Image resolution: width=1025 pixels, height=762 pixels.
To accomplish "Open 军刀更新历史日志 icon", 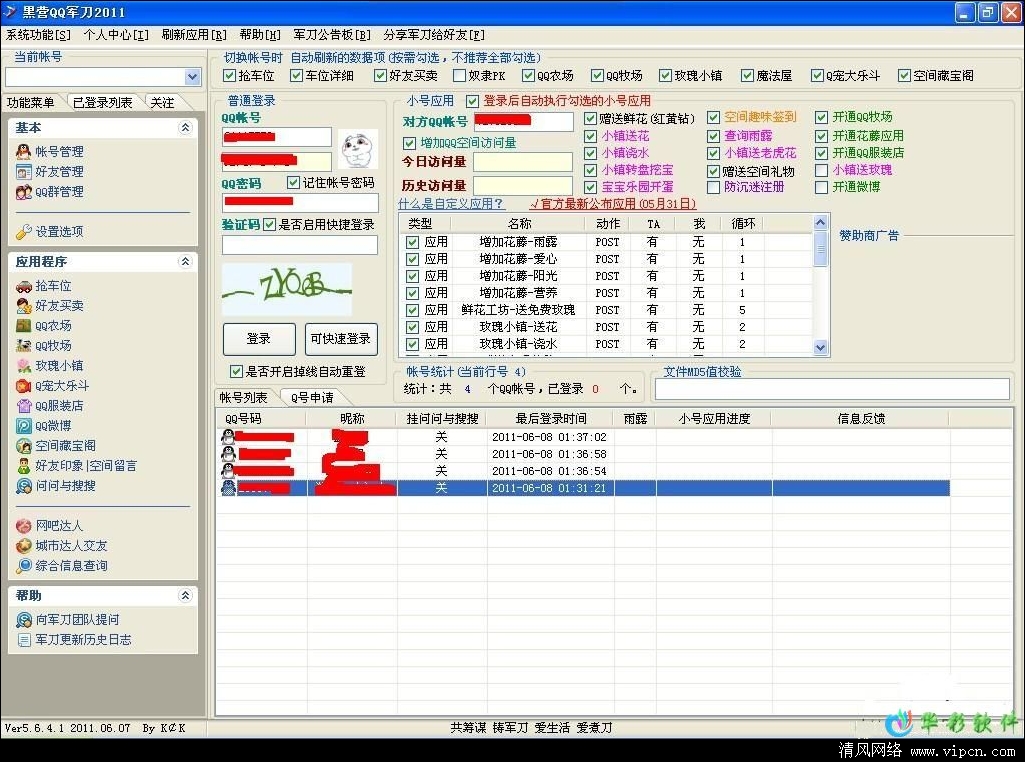I will coord(24,640).
